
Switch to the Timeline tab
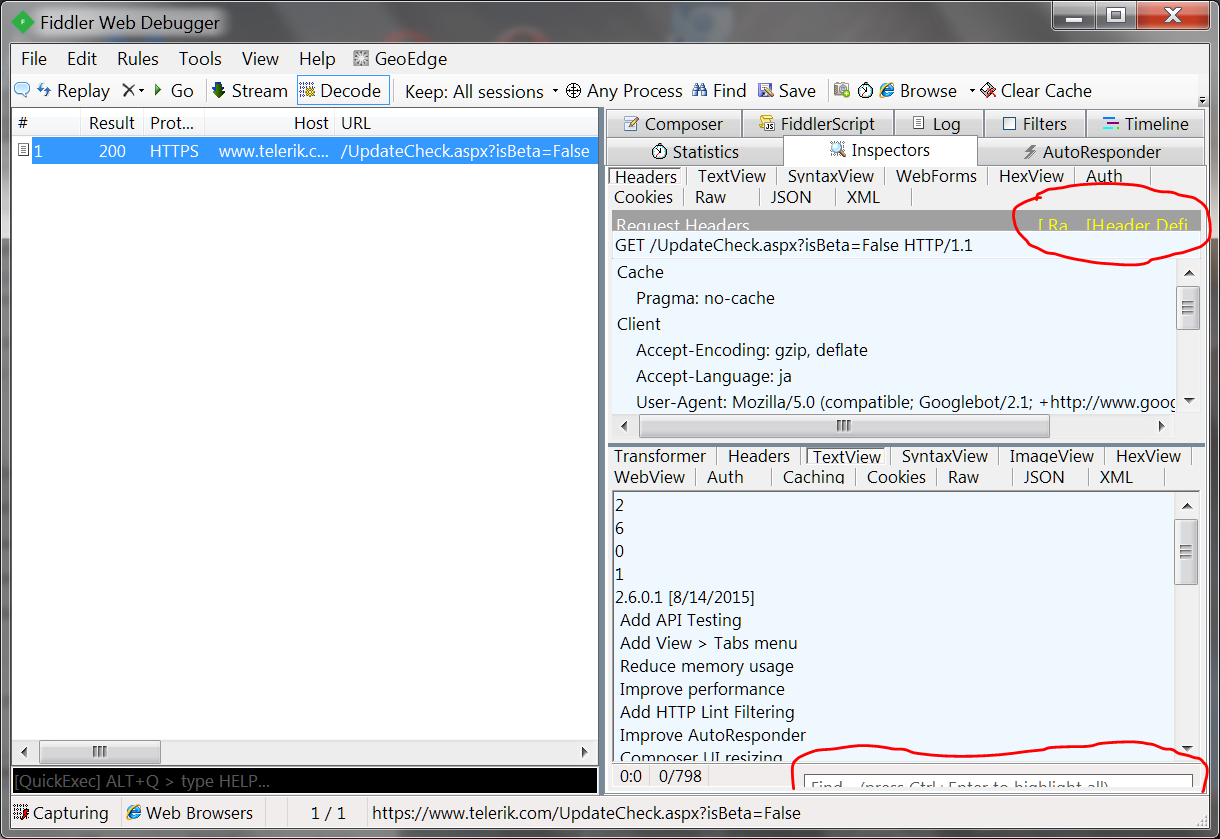[x=1145, y=124]
